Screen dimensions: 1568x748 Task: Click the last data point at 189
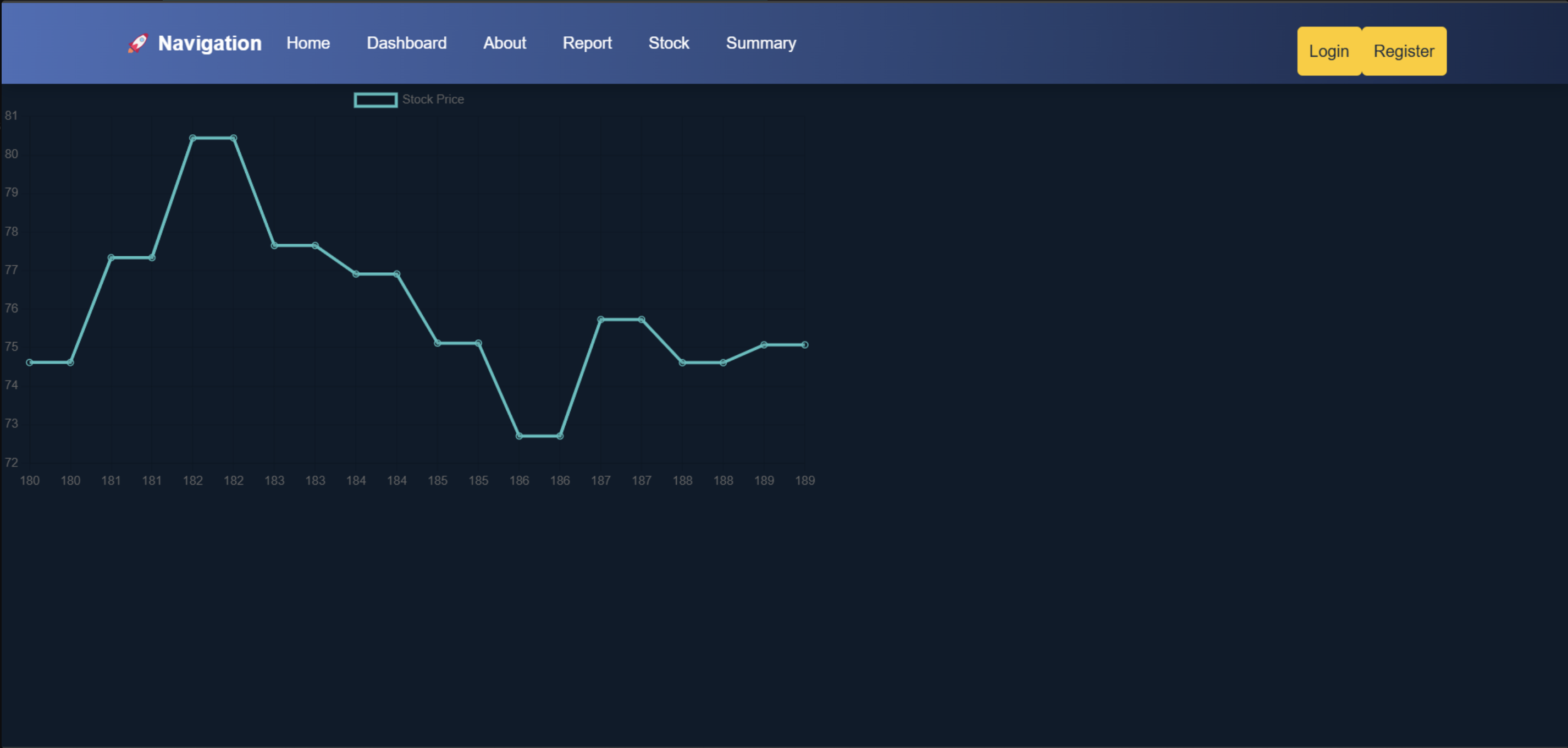[x=805, y=345]
